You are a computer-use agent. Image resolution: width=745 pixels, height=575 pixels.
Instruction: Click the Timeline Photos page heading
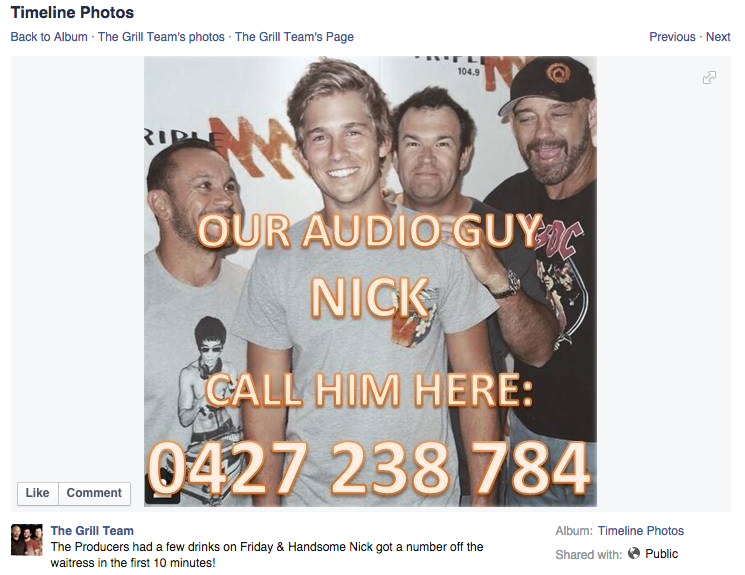[x=72, y=12]
